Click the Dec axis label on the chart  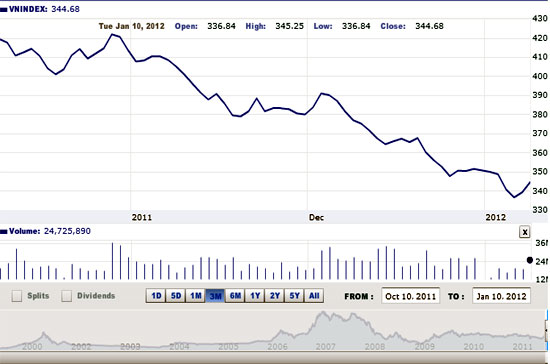316,217
